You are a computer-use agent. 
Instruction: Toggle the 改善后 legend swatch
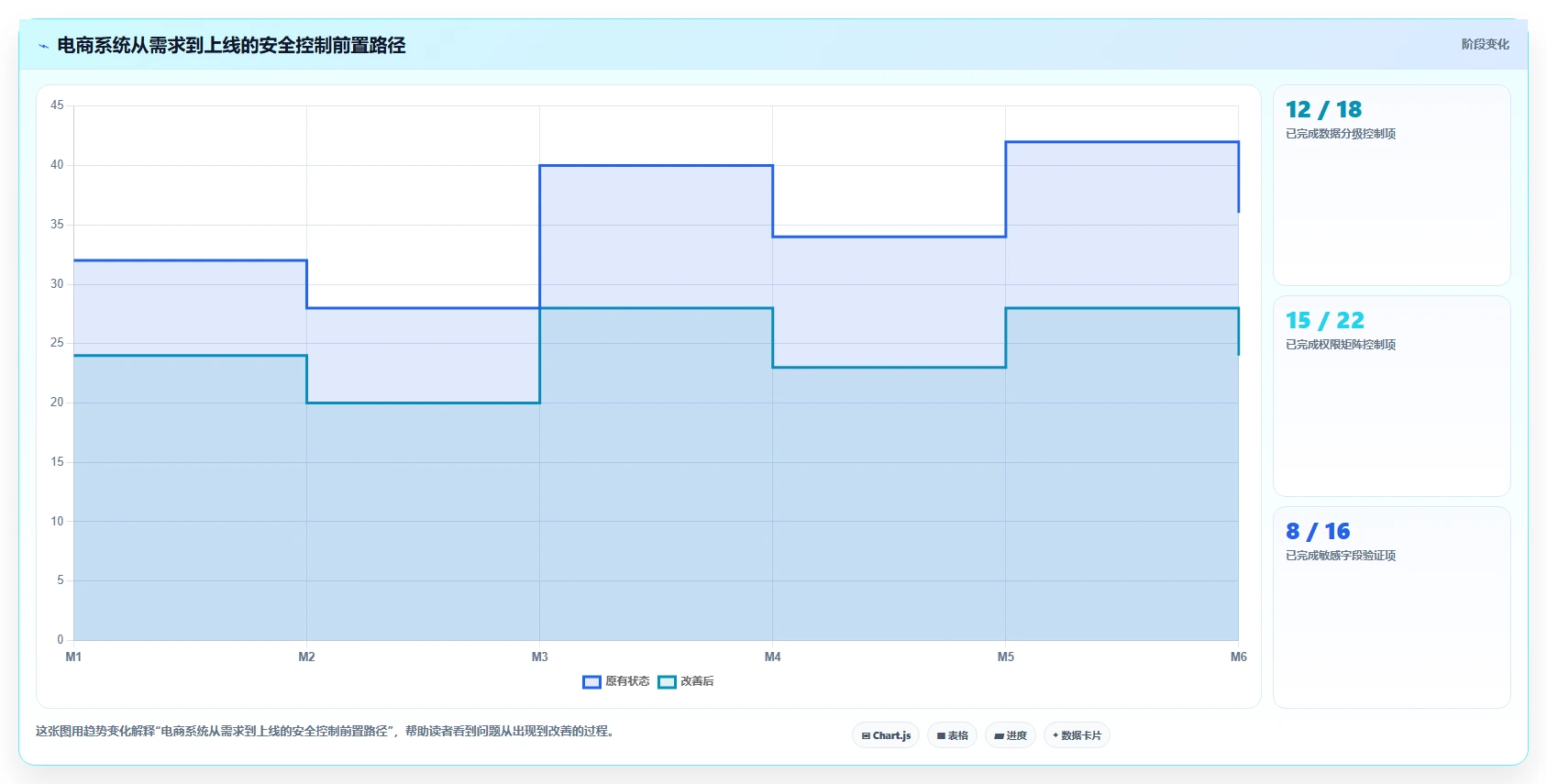[x=667, y=681]
